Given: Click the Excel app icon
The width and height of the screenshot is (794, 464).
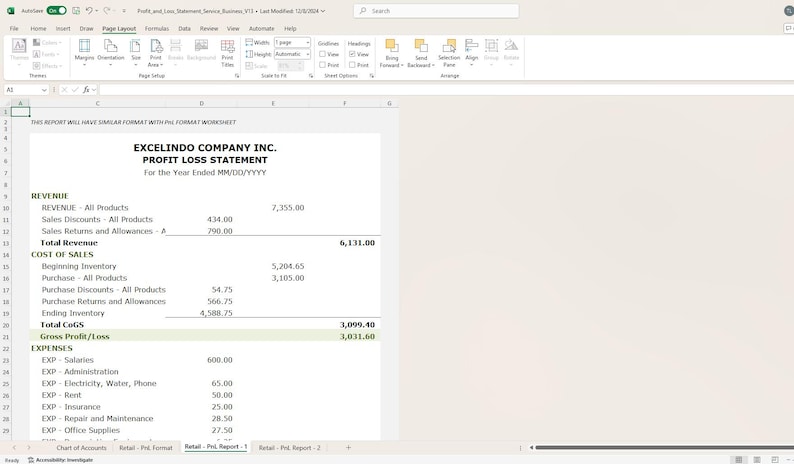Looking at the screenshot, I should click(11, 11).
